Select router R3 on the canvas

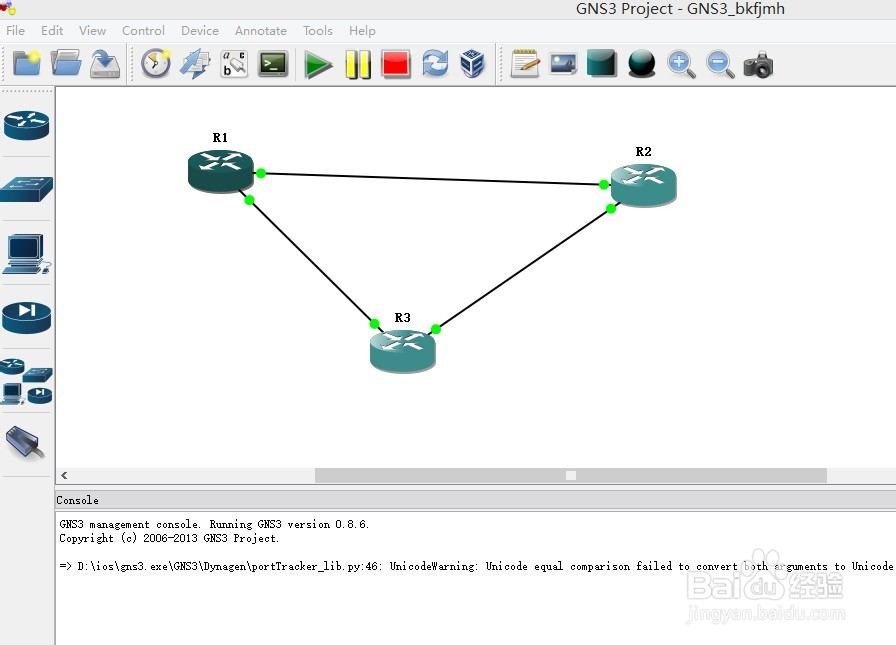403,351
